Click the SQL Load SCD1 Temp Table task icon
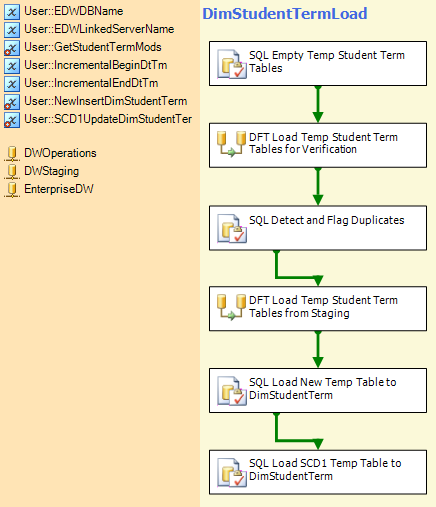436x507 pixels. click(x=232, y=472)
